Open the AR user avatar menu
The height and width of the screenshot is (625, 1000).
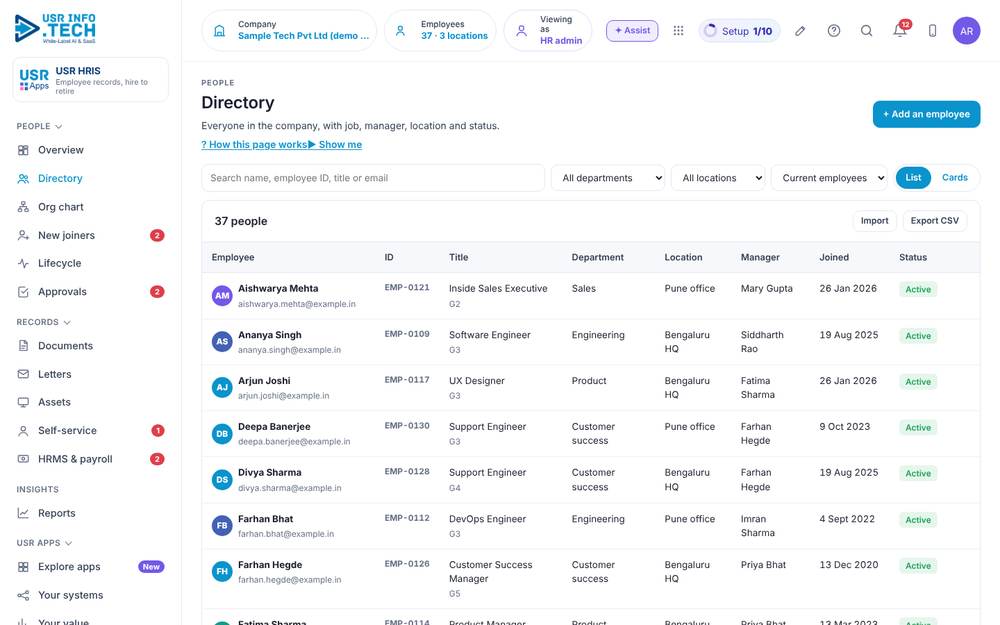pyautogui.click(x=966, y=31)
